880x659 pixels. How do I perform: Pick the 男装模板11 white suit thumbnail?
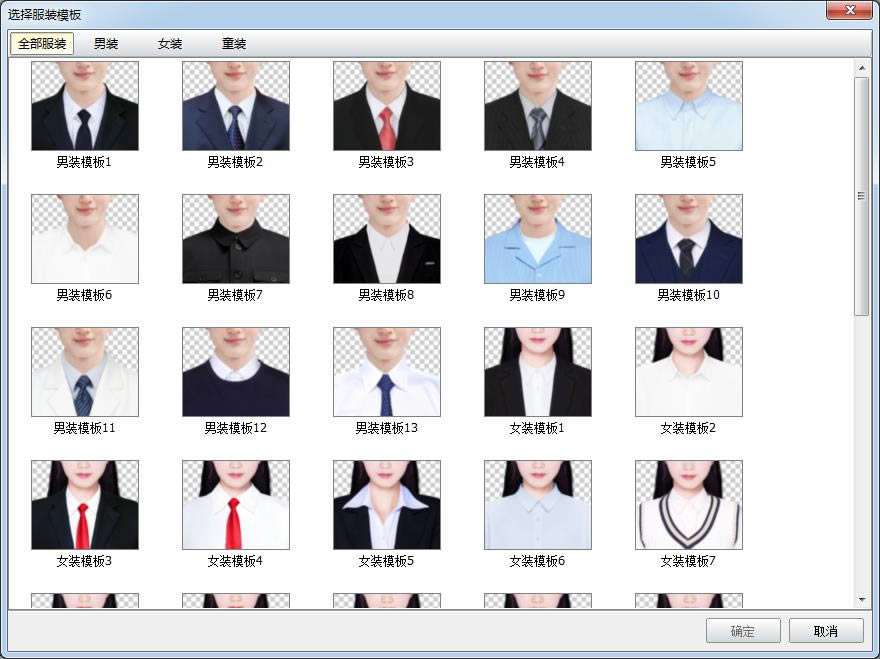(85, 372)
